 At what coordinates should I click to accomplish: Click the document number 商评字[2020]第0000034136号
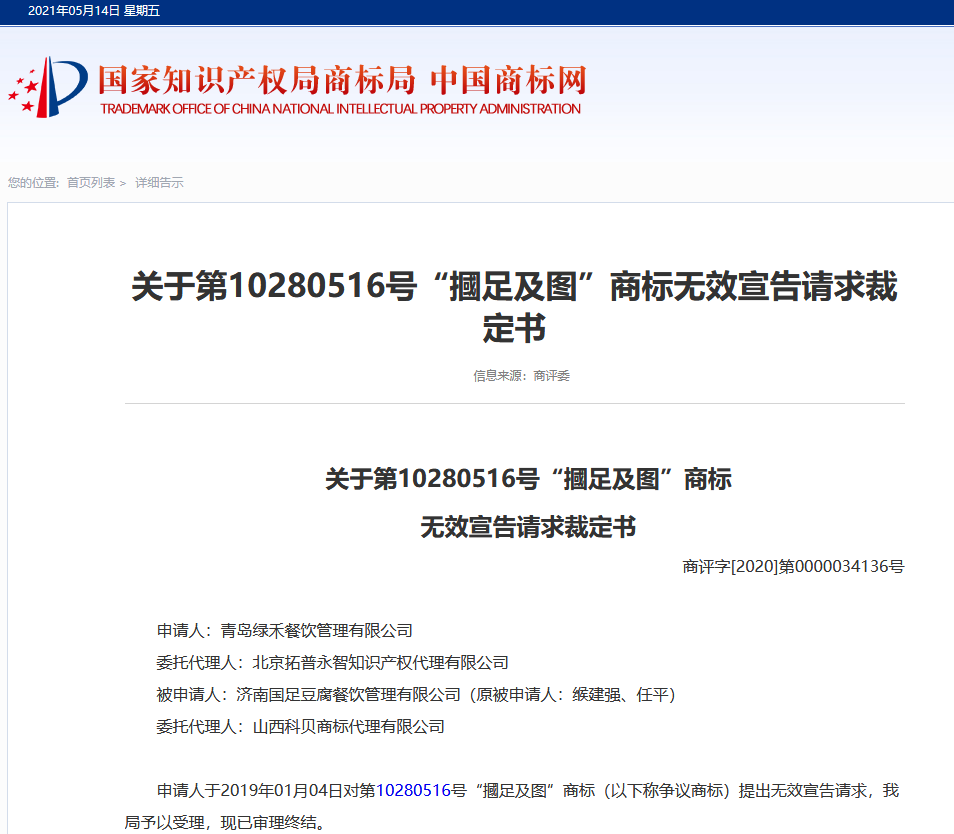coord(793,567)
